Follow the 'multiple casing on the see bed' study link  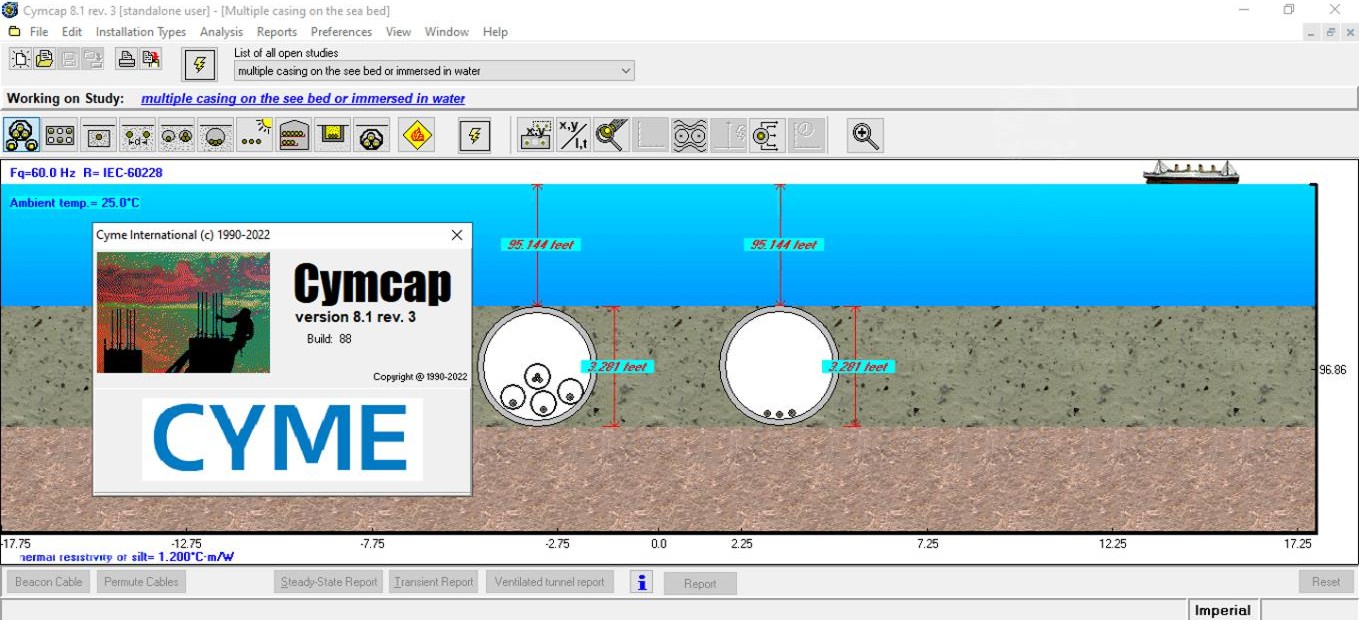pyautogui.click(x=303, y=98)
